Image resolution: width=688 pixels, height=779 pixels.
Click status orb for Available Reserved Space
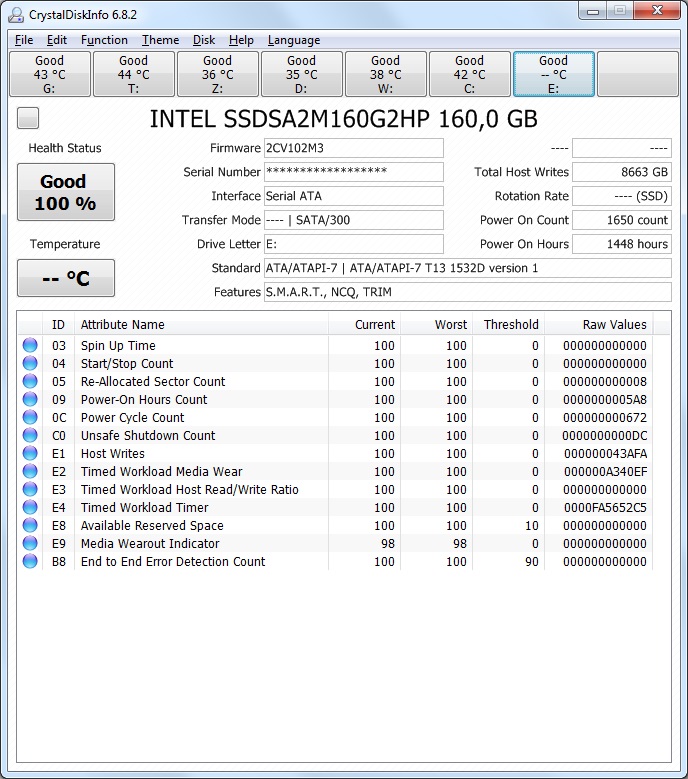tap(30, 525)
